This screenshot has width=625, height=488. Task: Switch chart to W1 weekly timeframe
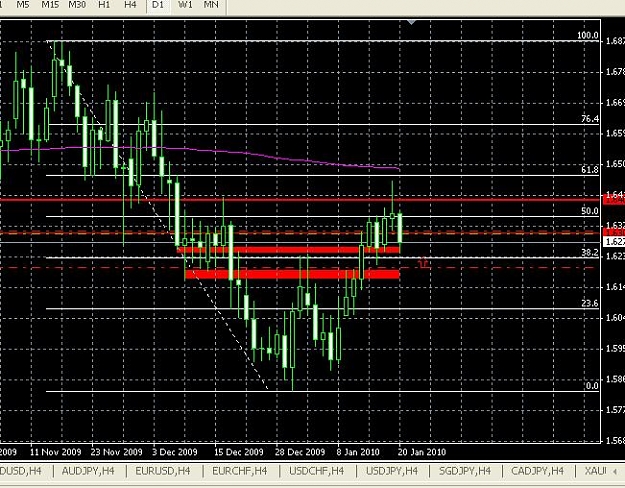pyautogui.click(x=185, y=5)
